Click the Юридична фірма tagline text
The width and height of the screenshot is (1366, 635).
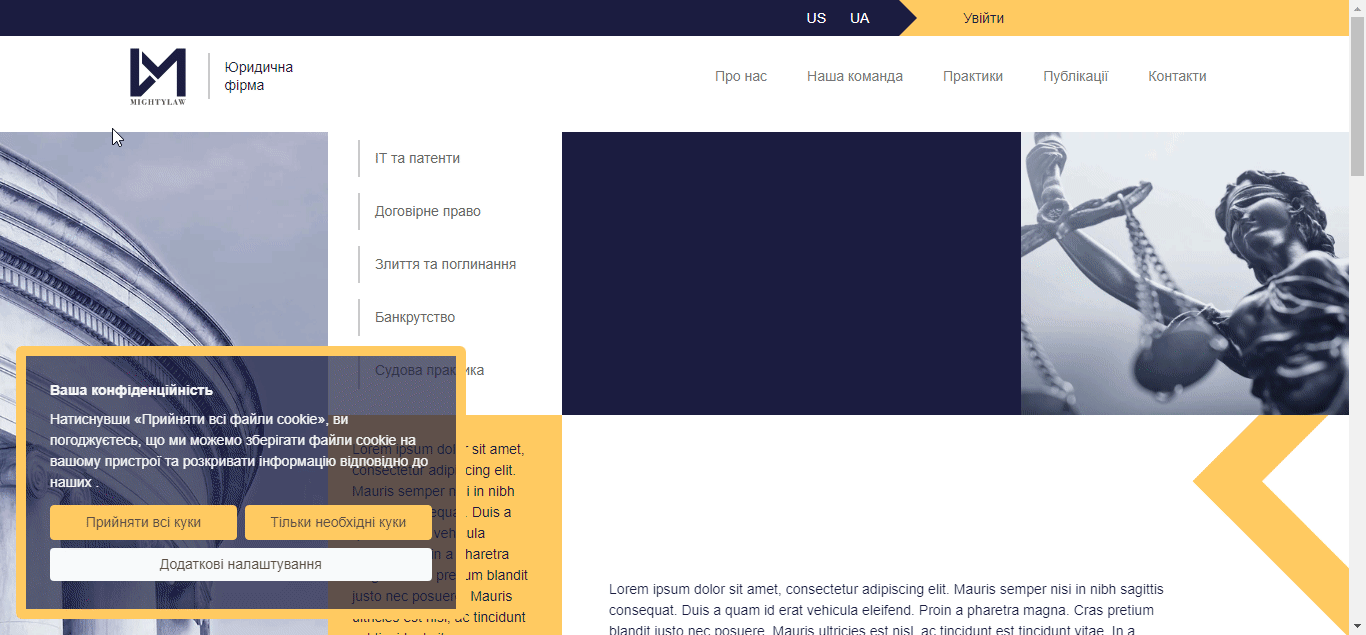259,76
